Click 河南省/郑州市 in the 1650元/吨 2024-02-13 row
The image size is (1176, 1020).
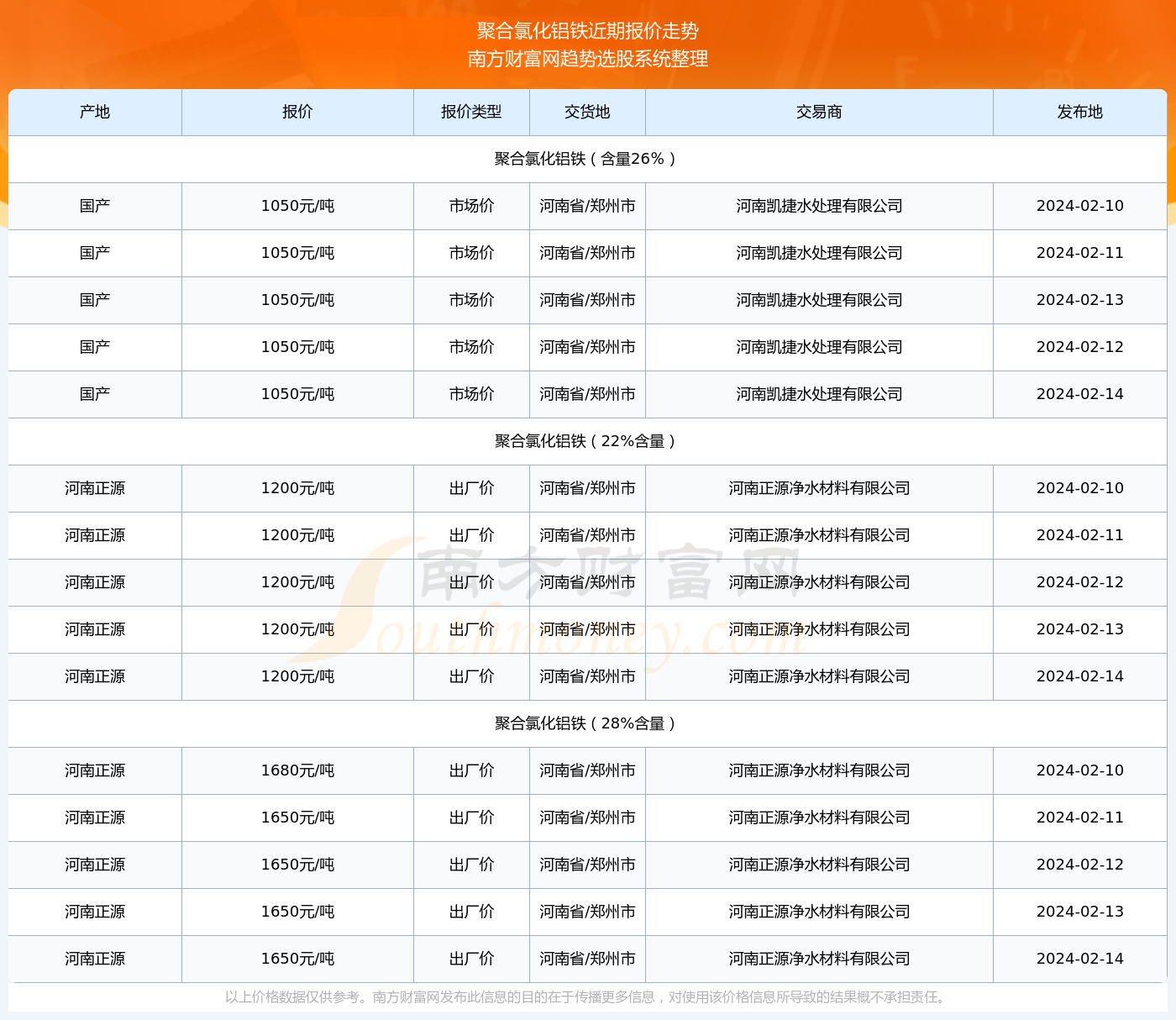[587, 912]
